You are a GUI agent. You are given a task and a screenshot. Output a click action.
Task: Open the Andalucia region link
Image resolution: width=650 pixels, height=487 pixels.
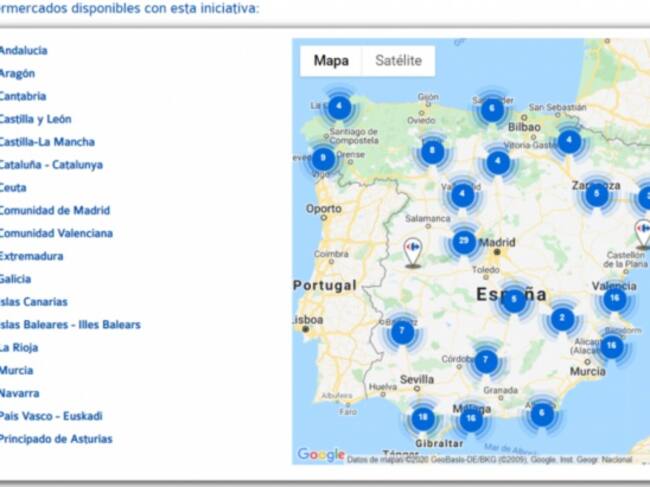23,51
